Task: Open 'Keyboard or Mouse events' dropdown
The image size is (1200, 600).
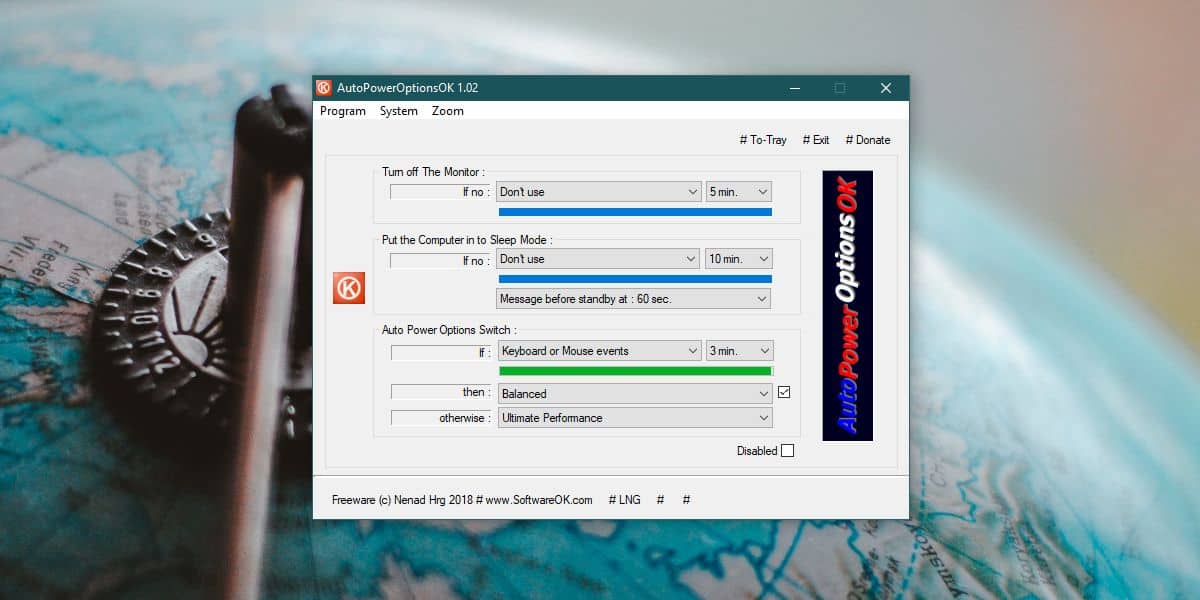Action: click(600, 351)
